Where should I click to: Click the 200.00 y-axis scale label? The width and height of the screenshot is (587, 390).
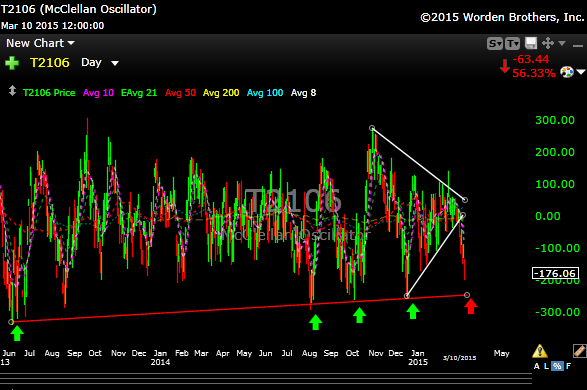pos(555,152)
